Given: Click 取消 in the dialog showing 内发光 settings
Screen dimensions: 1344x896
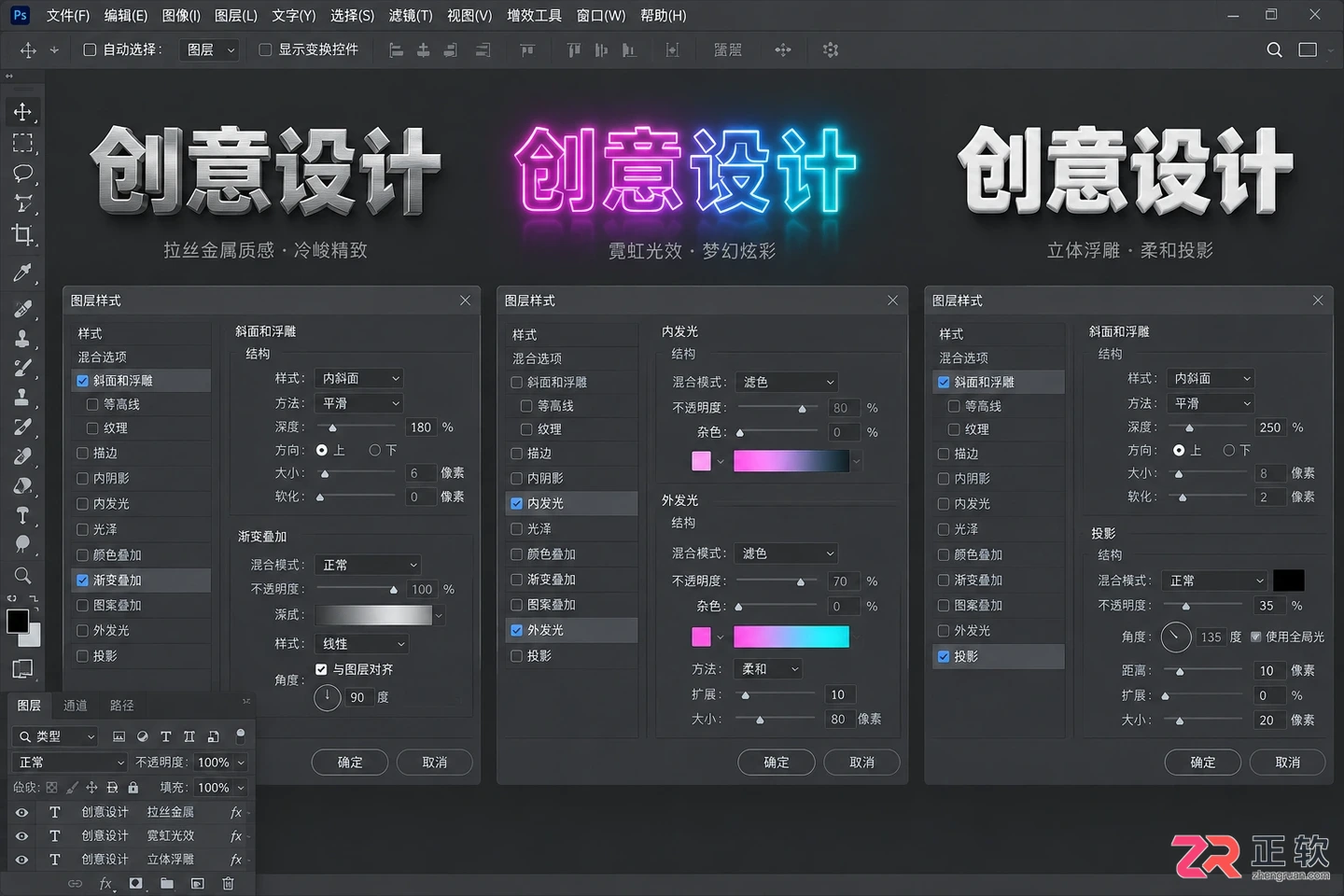Looking at the screenshot, I should click(862, 763).
